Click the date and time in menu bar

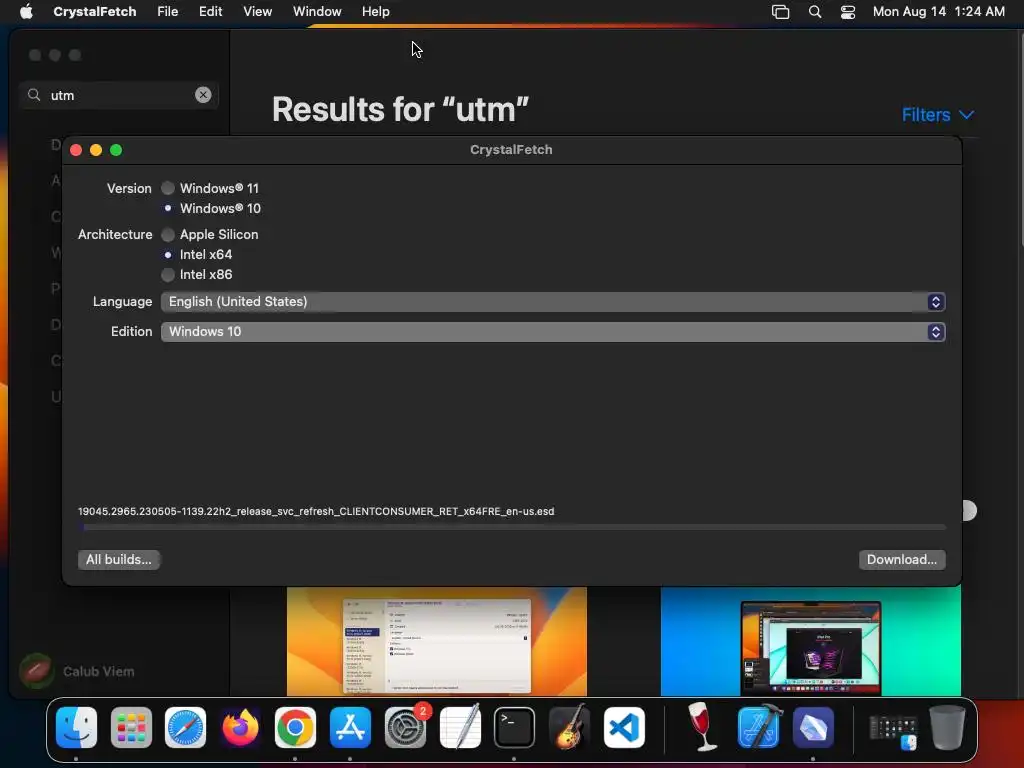[x=938, y=12]
